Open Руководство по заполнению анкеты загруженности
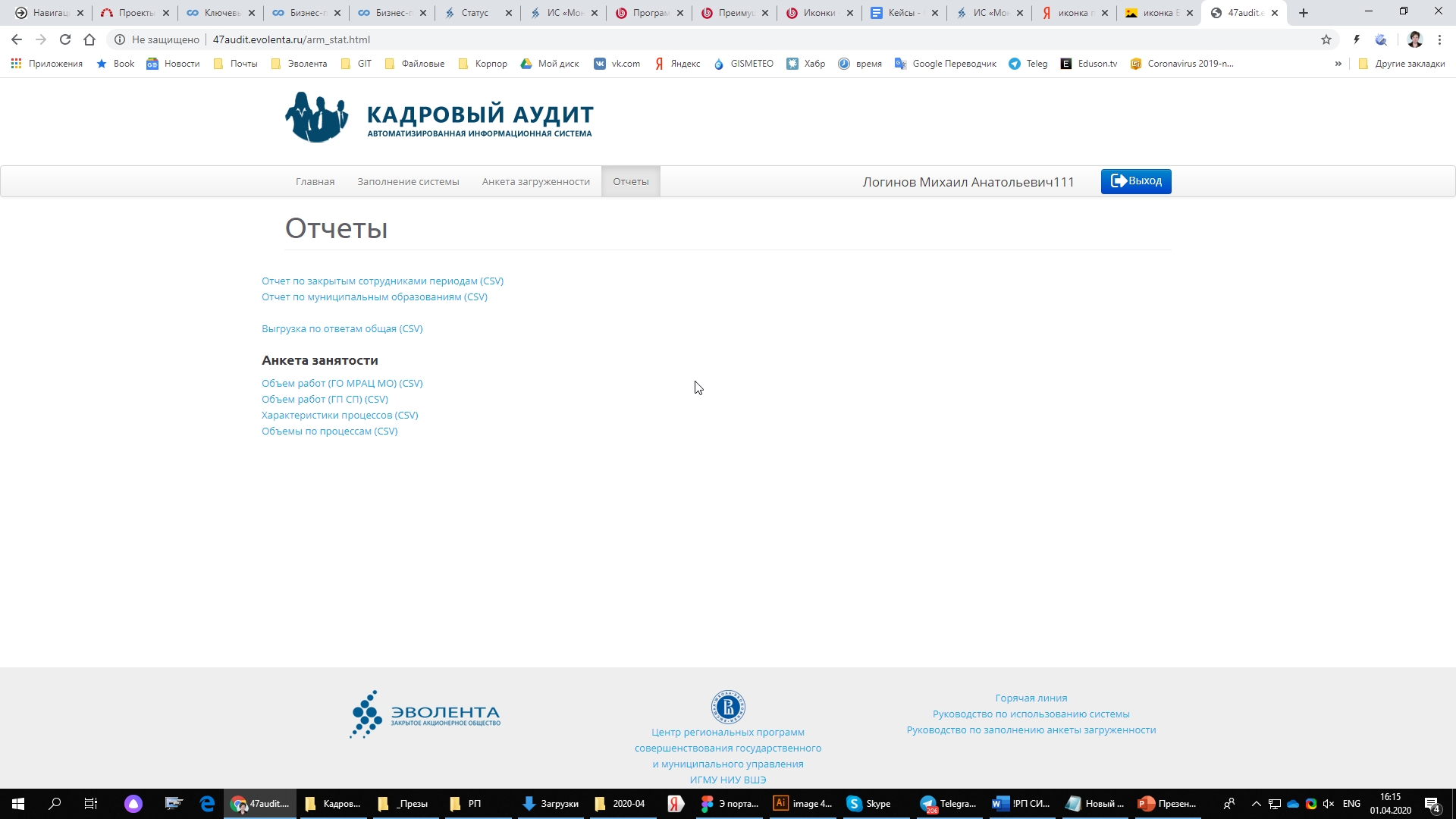This screenshot has height=819, width=1456. 1031,730
